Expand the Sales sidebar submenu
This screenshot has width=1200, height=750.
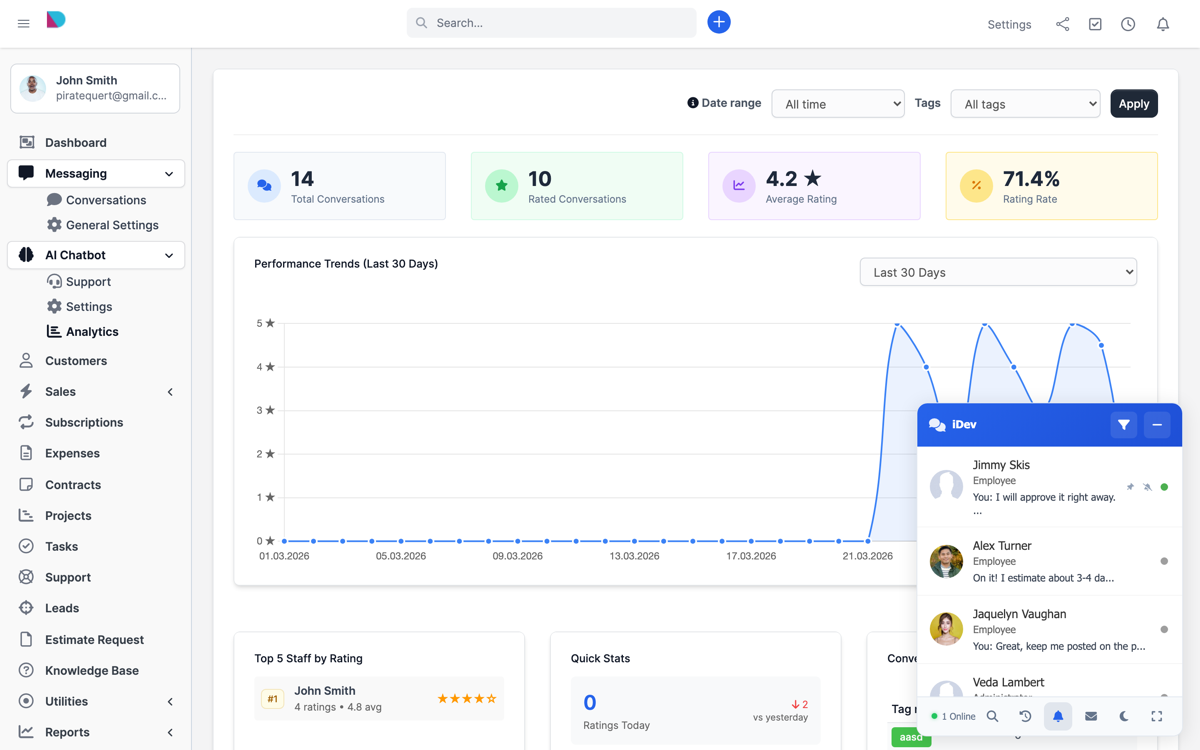tap(170, 392)
